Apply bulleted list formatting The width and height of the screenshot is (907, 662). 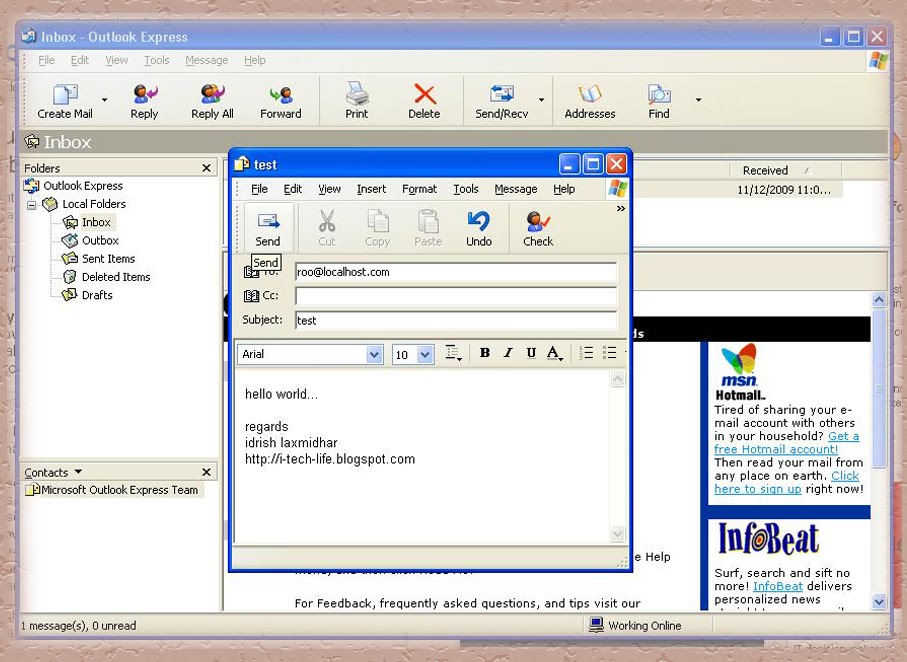click(609, 352)
